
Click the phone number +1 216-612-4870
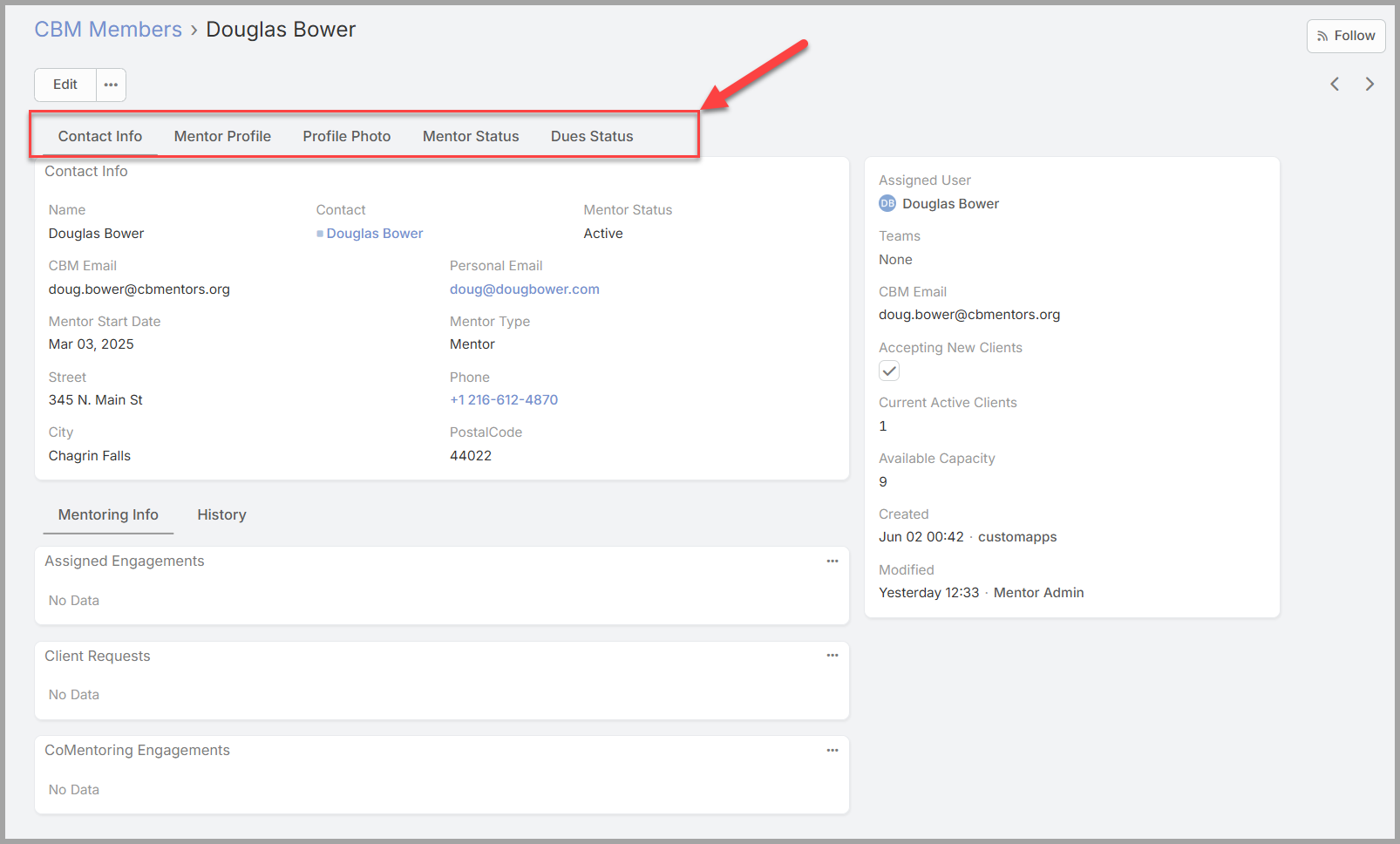[x=504, y=399]
